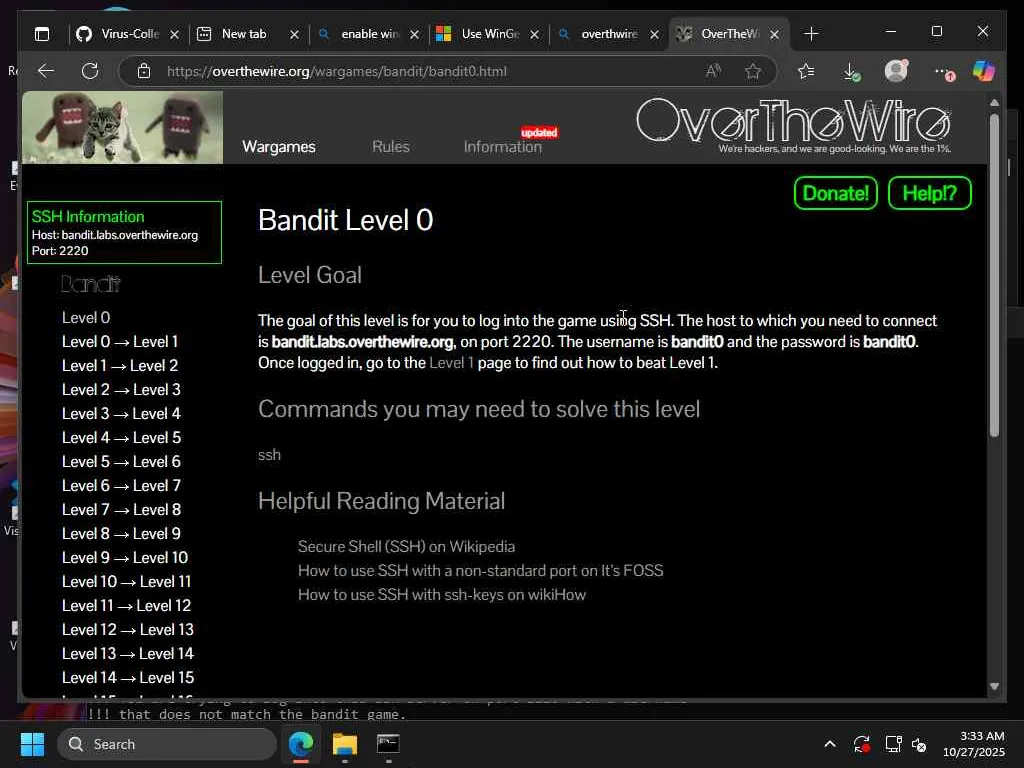
Task: Click the page vertical scrollbar thumb
Action: (994, 274)
